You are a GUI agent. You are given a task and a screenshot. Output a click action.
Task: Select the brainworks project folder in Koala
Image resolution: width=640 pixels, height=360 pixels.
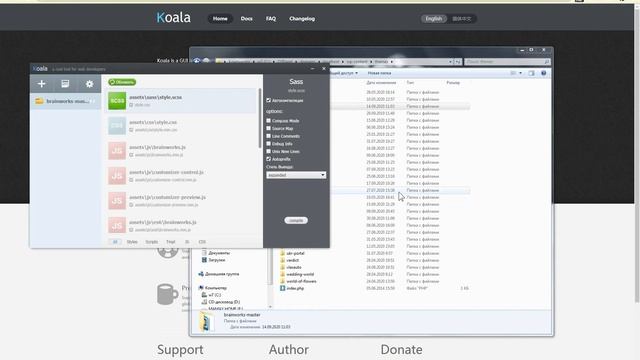coord(65,101)
